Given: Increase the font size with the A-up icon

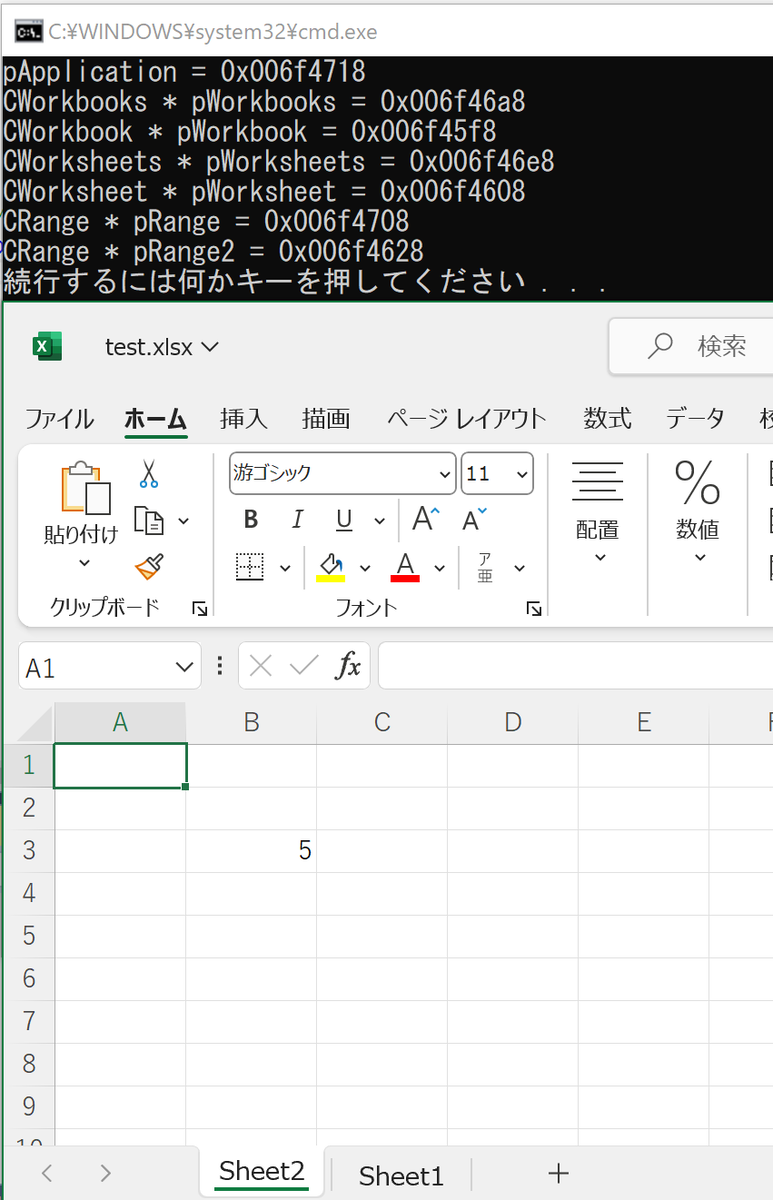Looking at the screenshot, I should click(x=426, y=519).
